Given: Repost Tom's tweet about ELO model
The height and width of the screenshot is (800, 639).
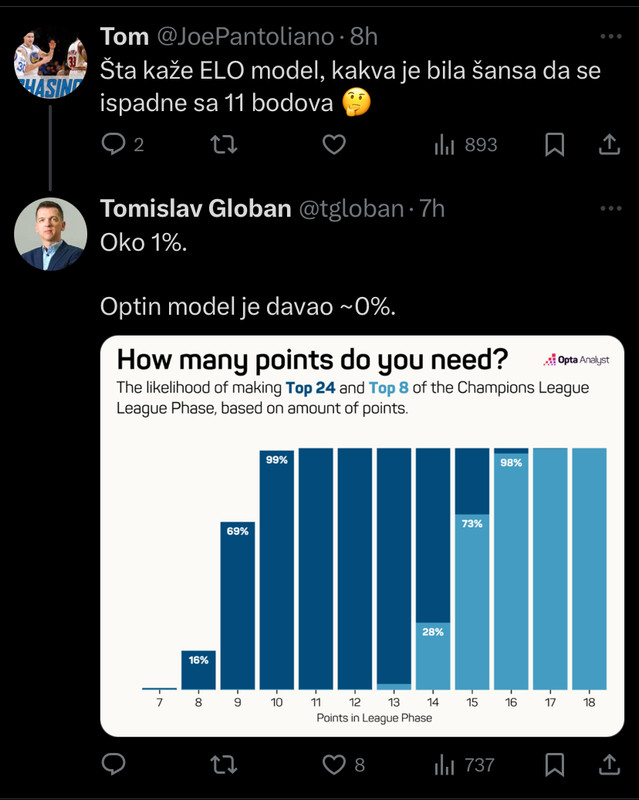Looking at the screenshot, I should coord(224,144).
